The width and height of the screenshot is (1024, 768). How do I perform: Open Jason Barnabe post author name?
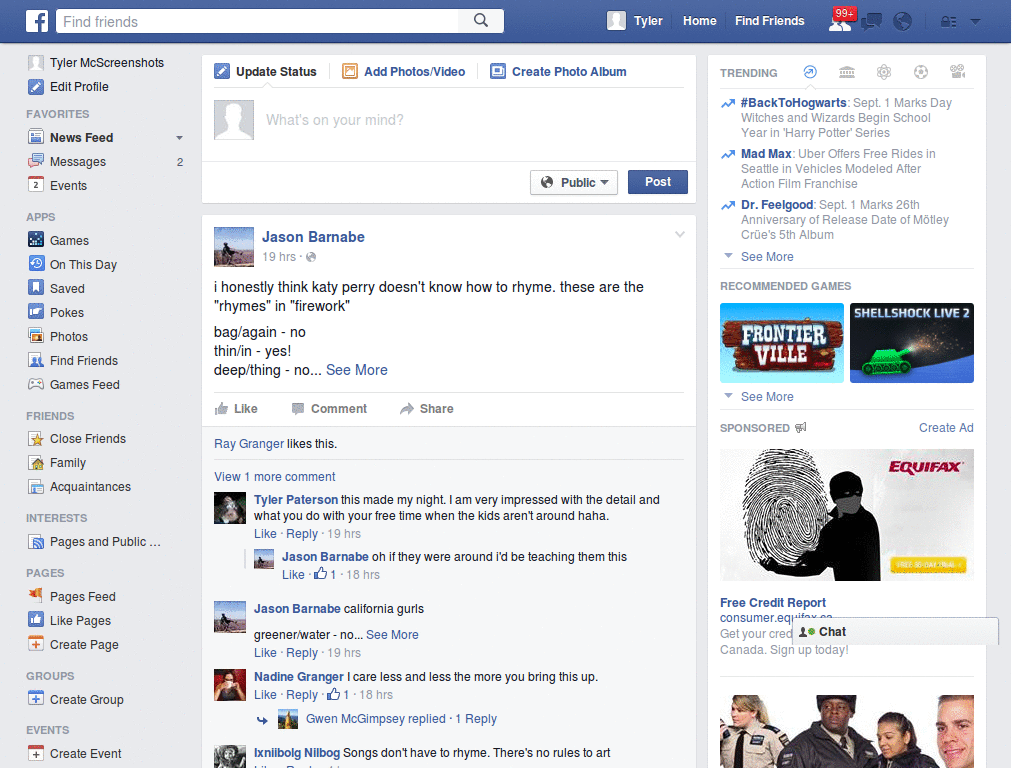[x=313, y=237]
